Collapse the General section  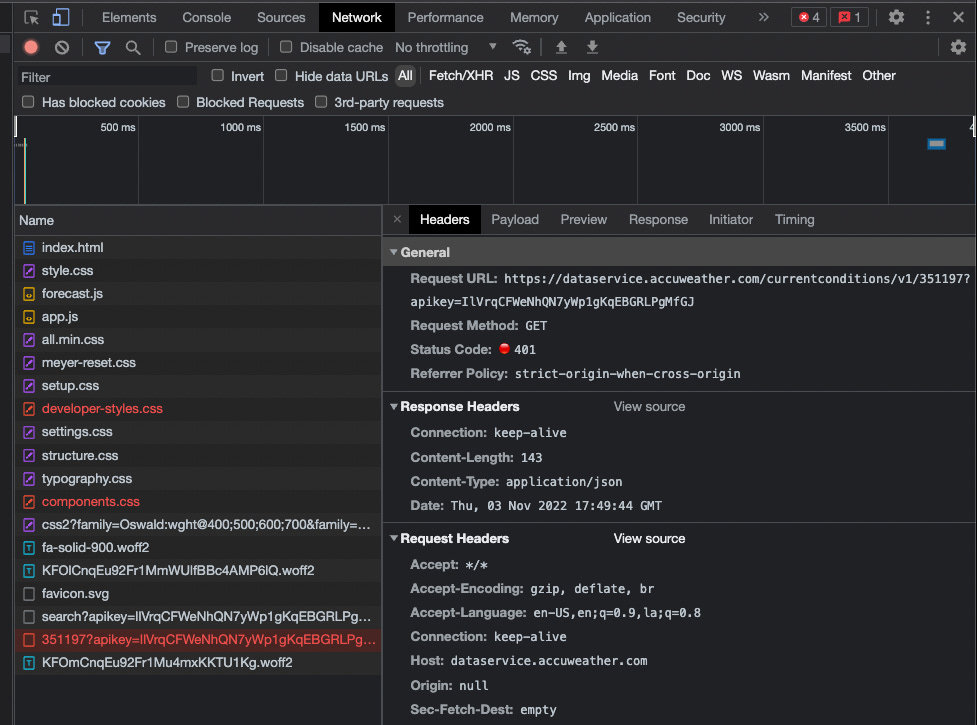(393, 252)
